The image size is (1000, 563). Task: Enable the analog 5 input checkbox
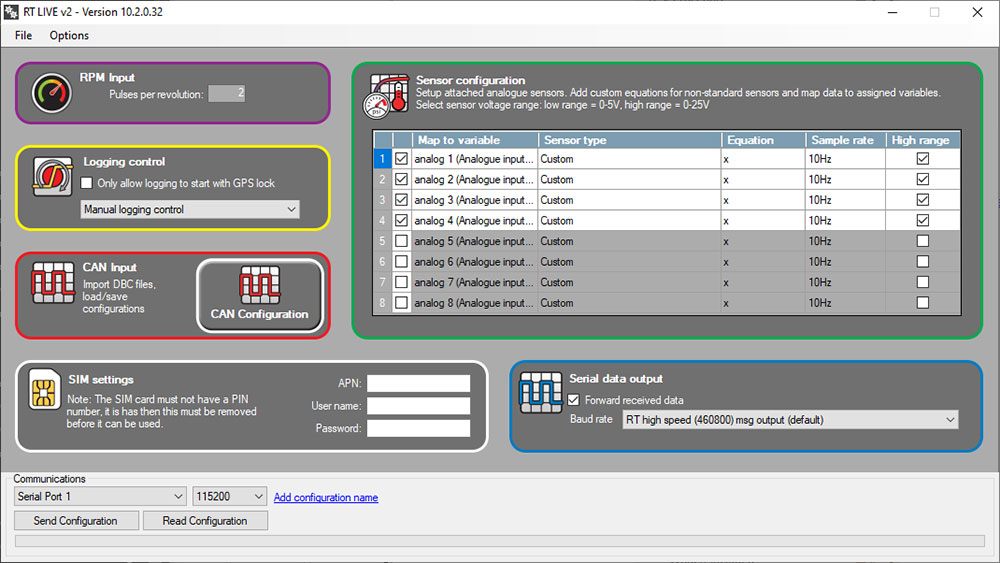tap(401, 241)
